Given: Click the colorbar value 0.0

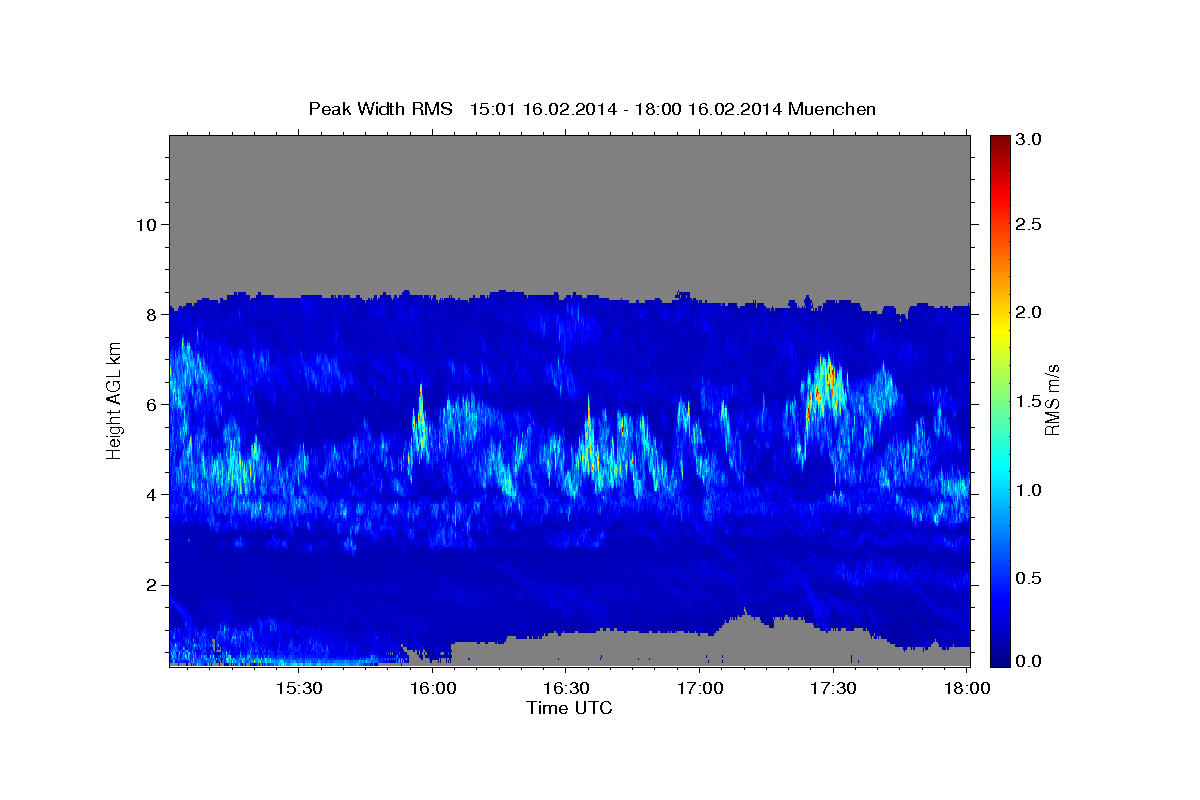Looking at the screenshot, I should point(1029,661).
